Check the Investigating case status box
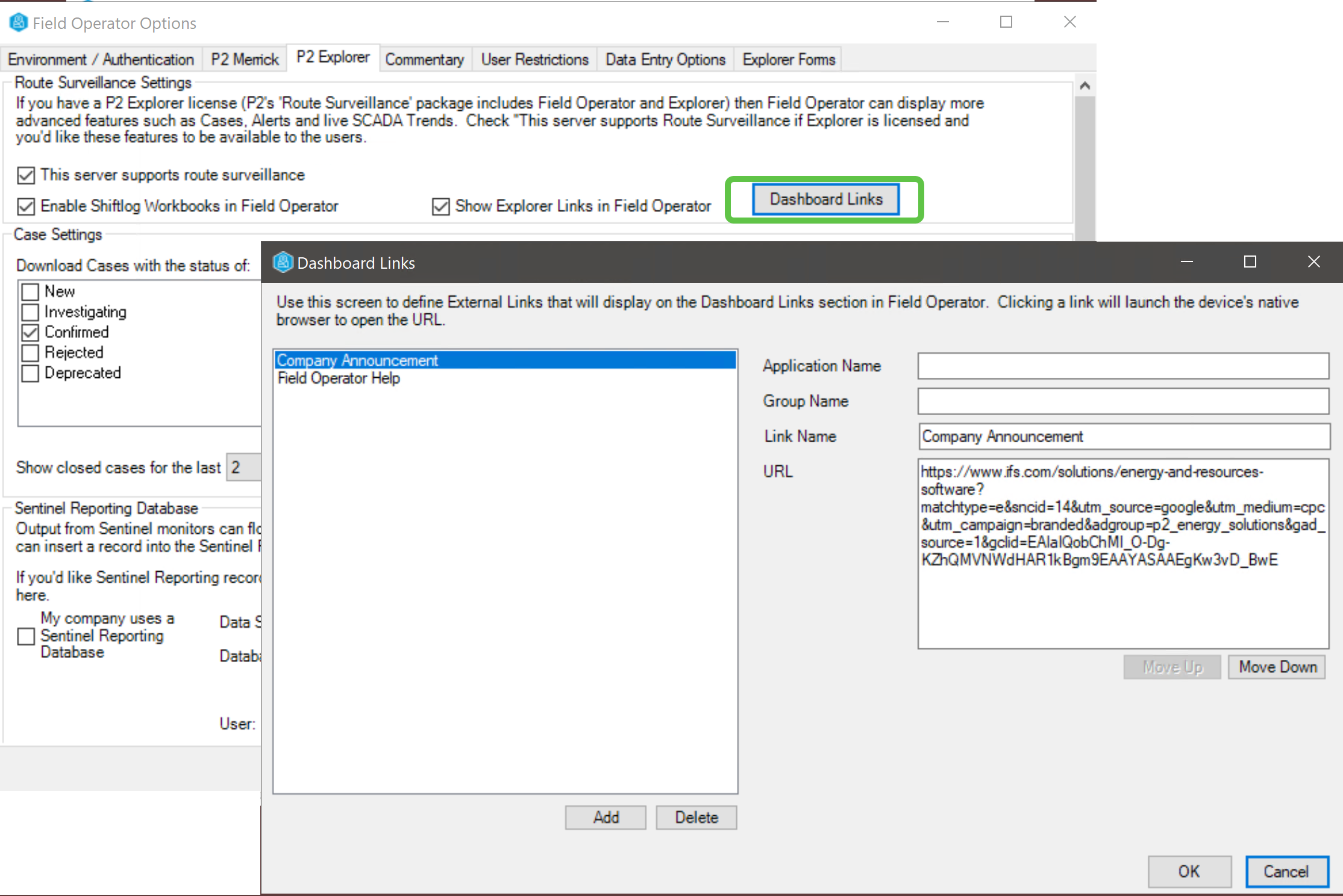 (x=30, y=312)
